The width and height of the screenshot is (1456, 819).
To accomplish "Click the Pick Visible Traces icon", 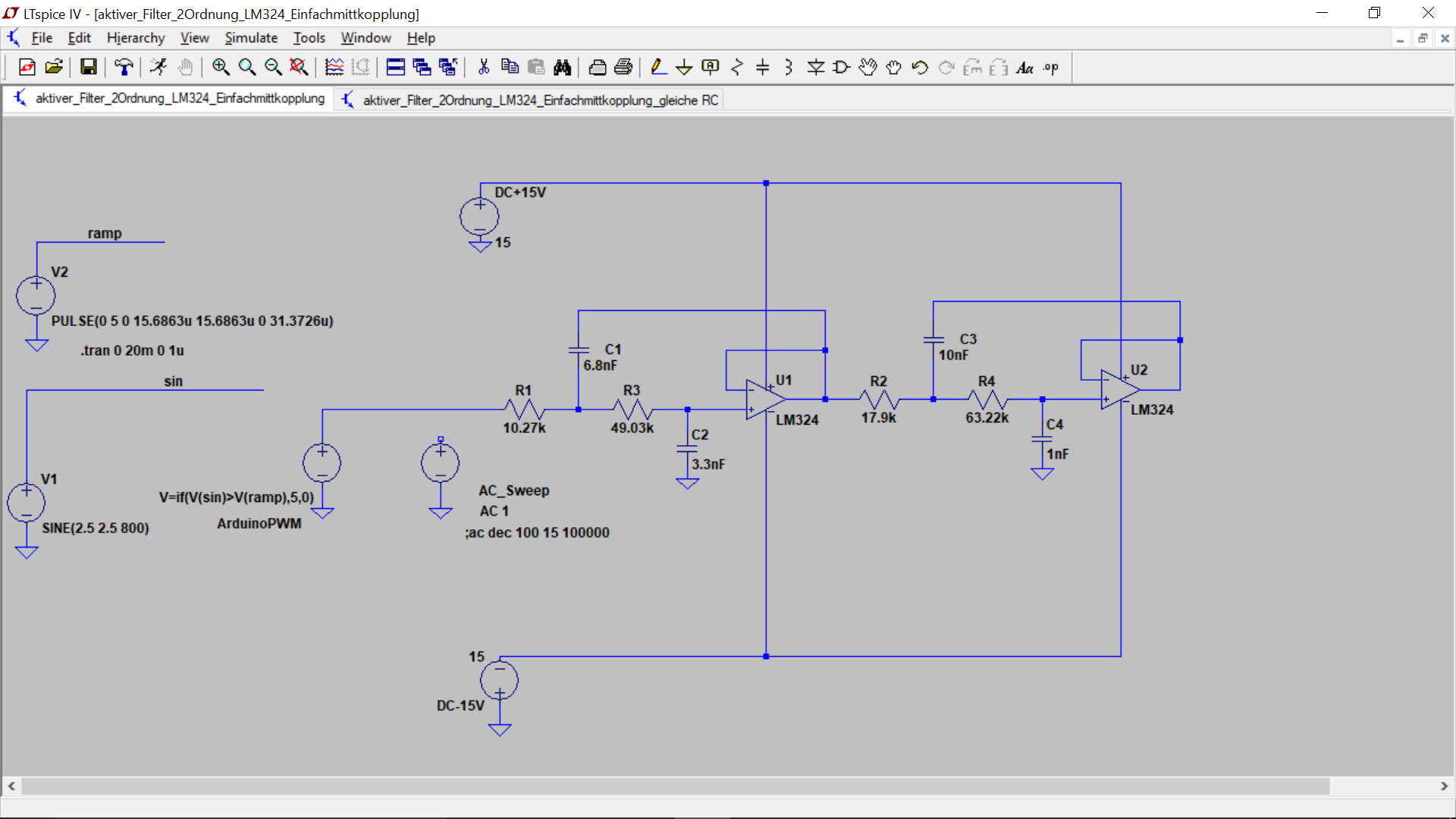I will coord(334,67).
